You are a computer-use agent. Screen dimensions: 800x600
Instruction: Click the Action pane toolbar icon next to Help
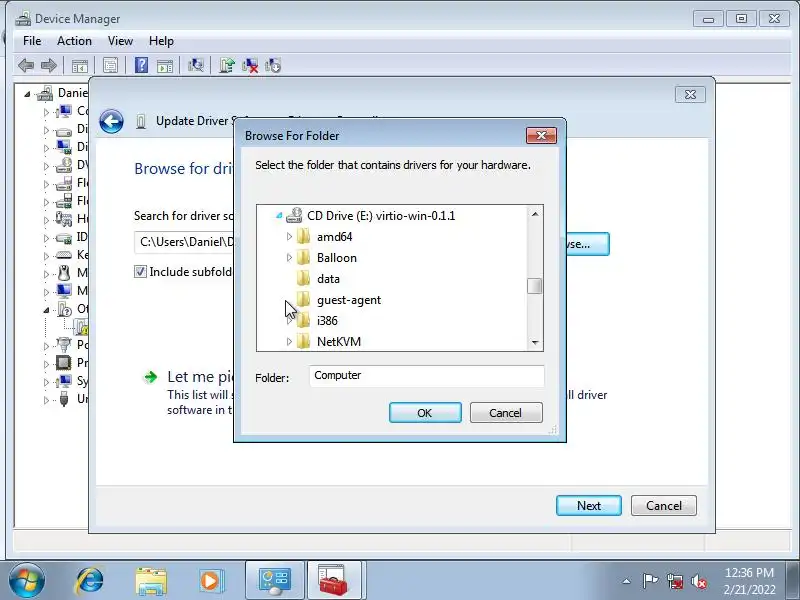(165, 65)
